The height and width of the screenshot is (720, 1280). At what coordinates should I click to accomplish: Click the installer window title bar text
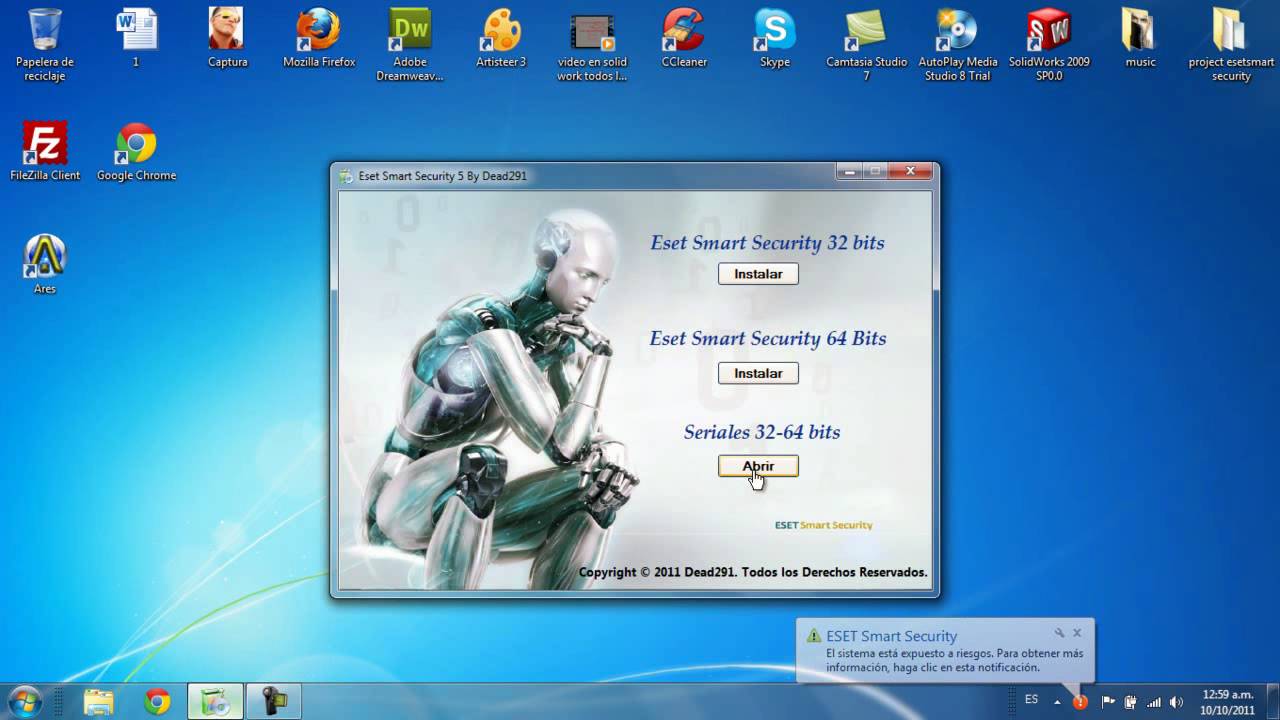442,176
